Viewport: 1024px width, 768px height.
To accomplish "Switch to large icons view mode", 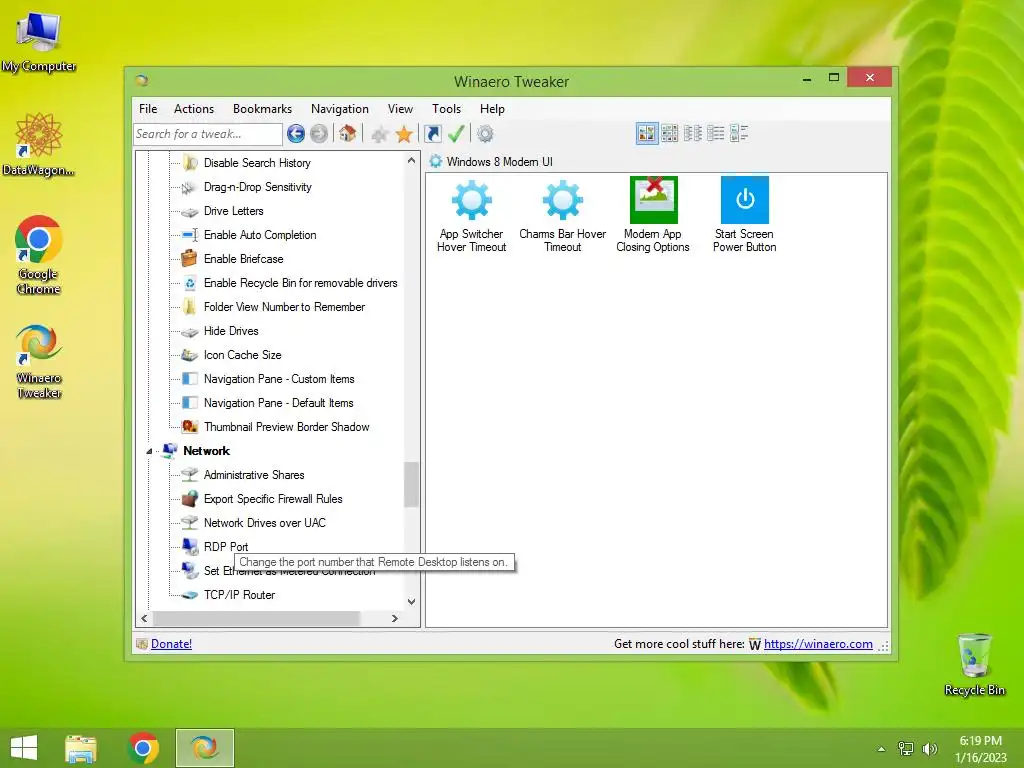I will 647,133.
